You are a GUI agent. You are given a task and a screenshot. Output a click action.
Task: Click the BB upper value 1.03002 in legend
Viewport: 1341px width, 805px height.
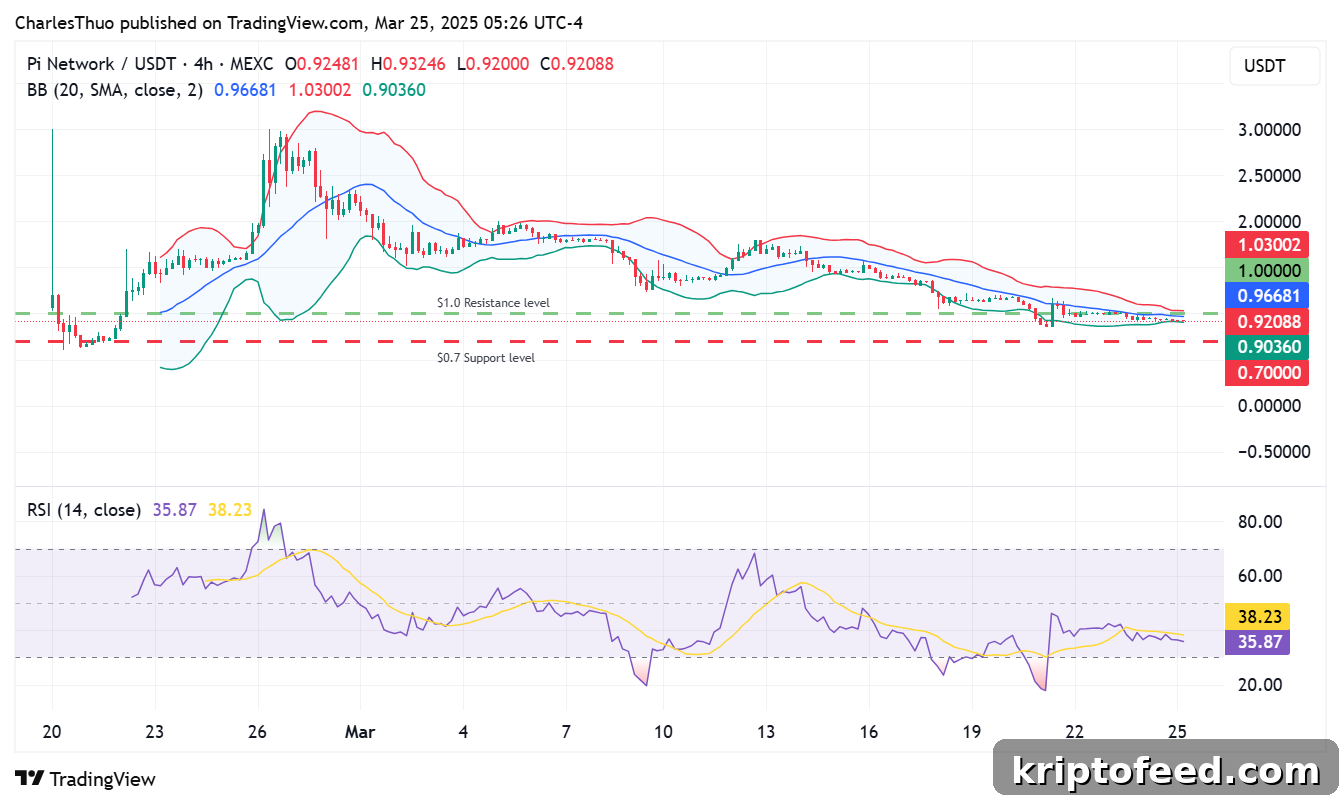320,90
